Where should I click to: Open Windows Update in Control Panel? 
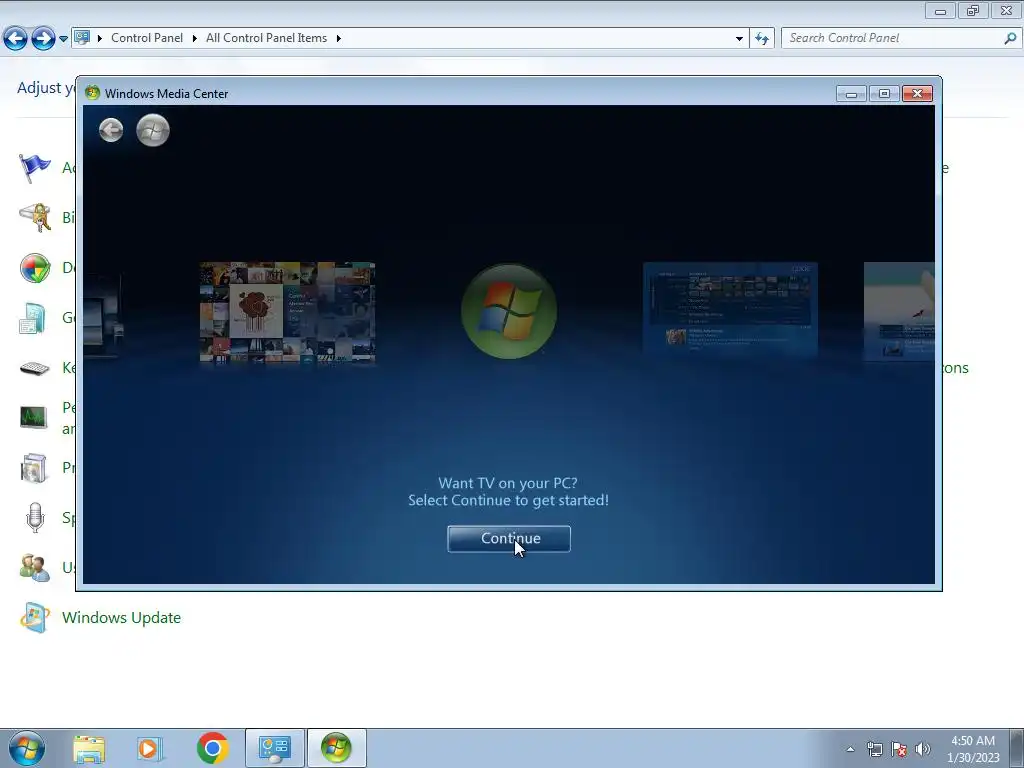point(121,618)
